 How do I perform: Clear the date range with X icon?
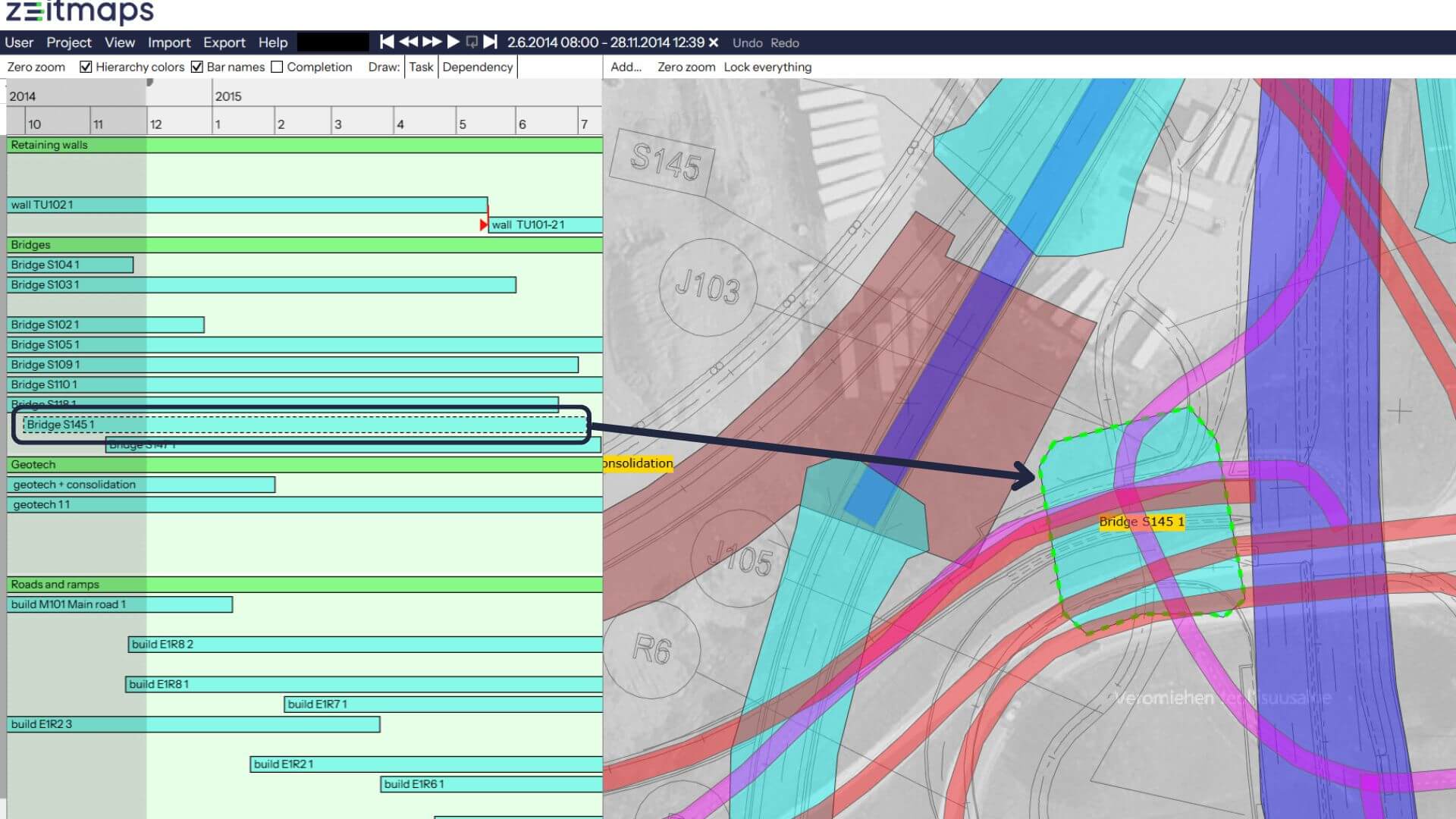(x=714, y=42)
